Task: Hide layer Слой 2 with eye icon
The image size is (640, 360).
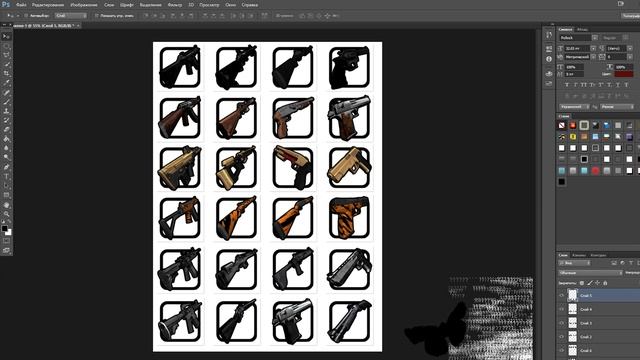Action: tap(562, 337)
